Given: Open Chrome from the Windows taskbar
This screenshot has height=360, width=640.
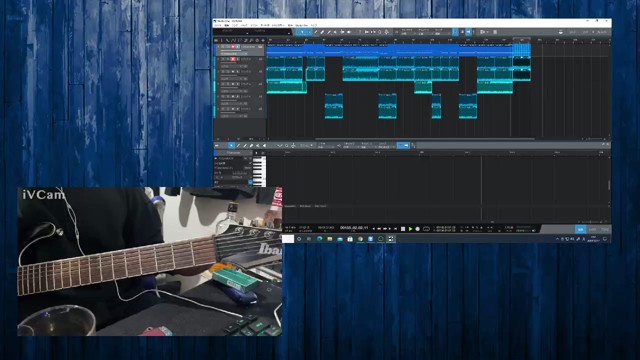Looking at the screenshot, I should (x=360, y=239).
